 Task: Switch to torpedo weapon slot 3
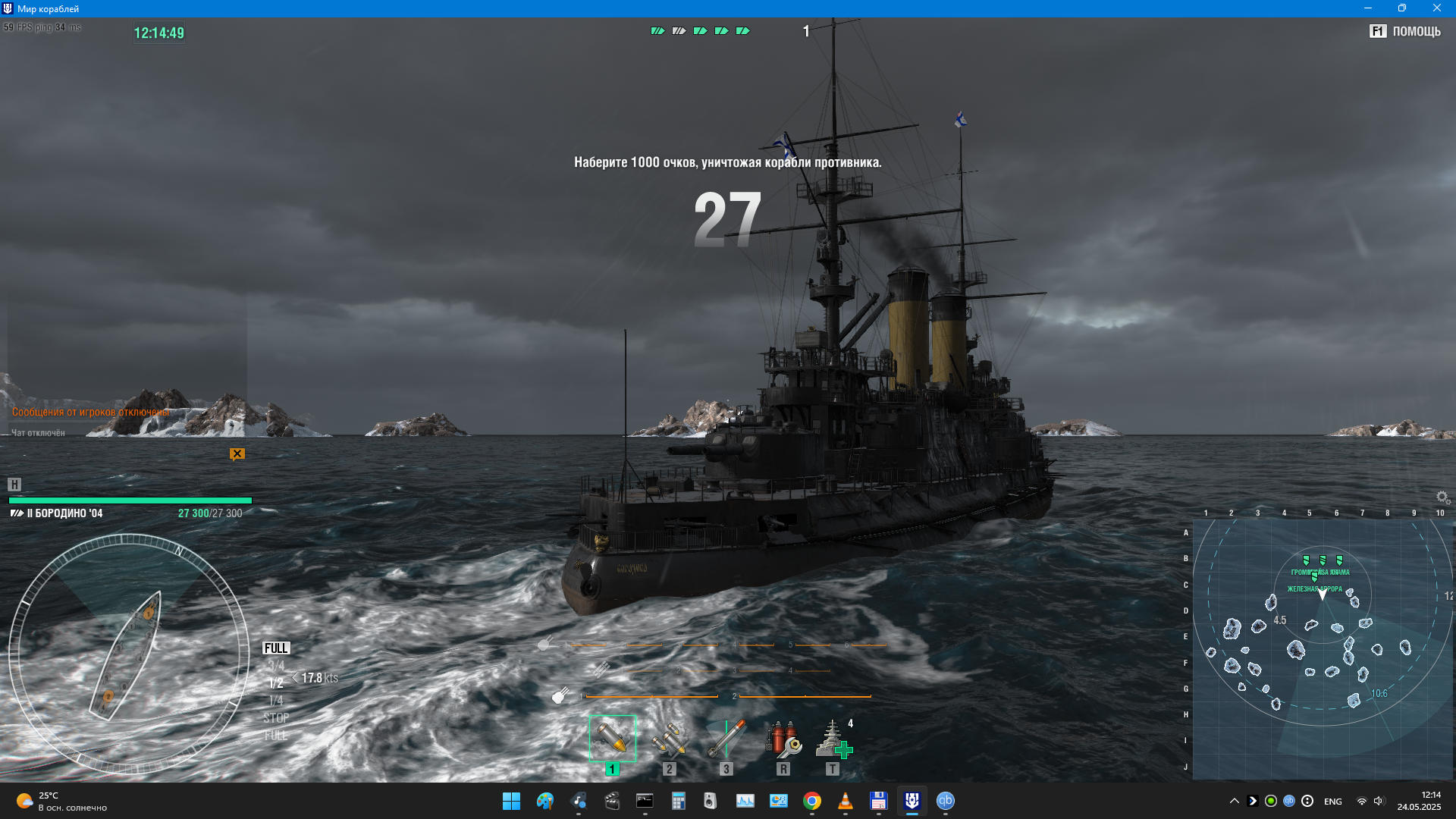click(726, 739)
